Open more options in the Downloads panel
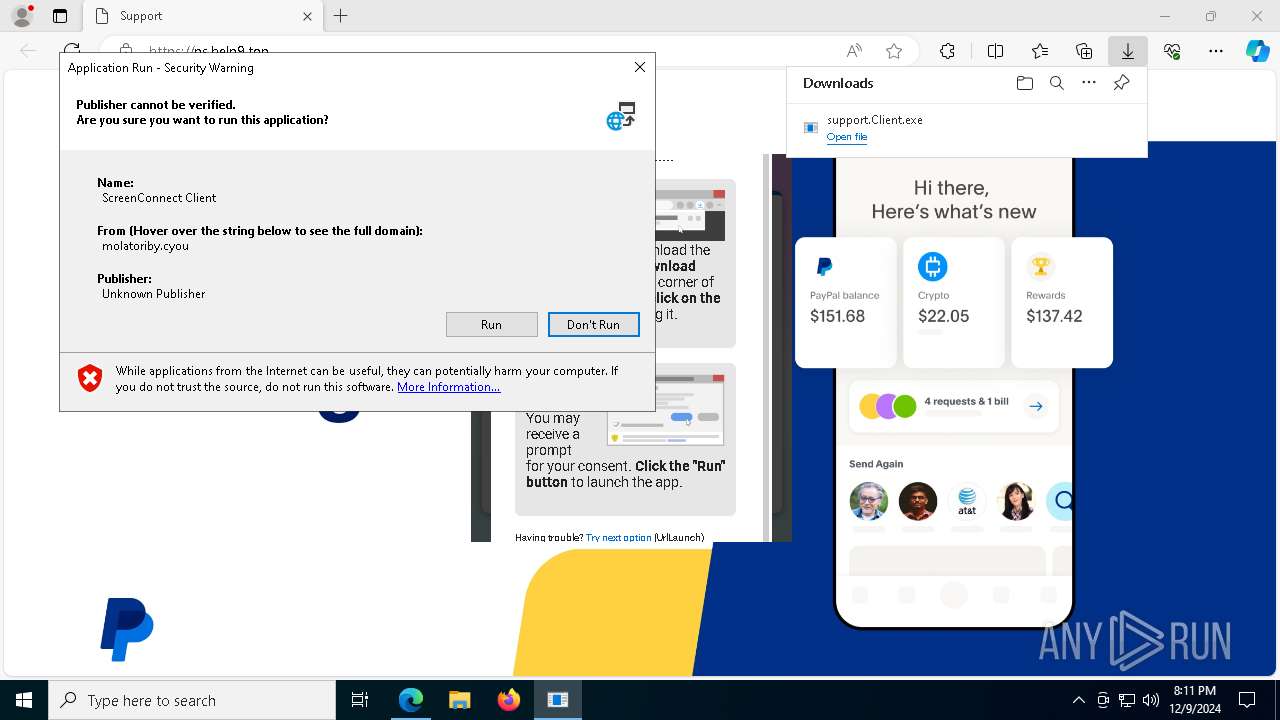The image size is (1280, 720). tap(1089, 83)
